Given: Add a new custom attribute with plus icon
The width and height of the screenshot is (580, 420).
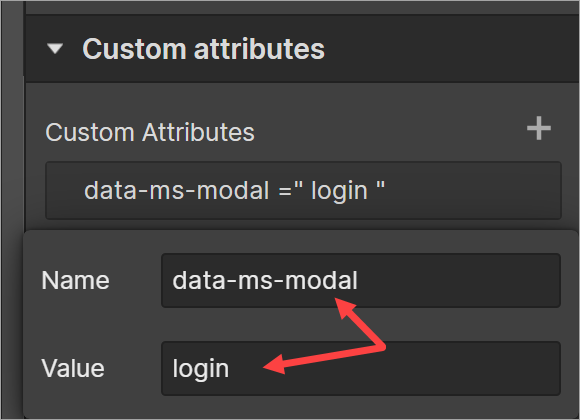Looking at the screenshot, I should (539, 128).
